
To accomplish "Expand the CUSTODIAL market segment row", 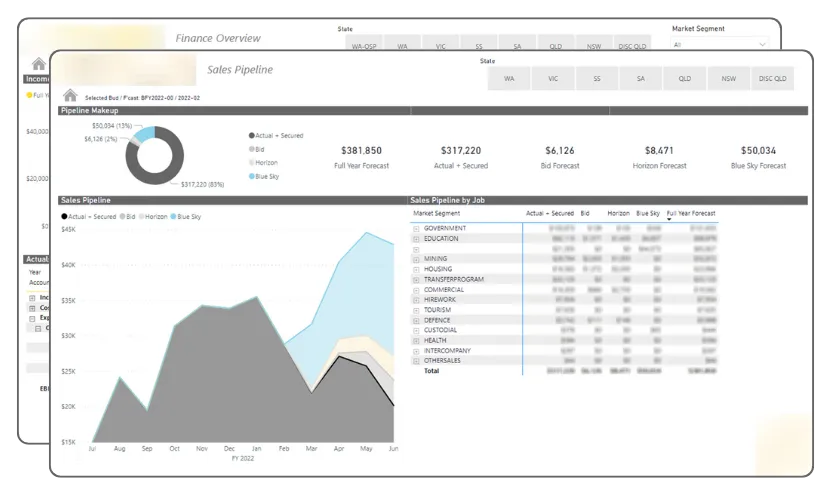I will (417, 331).
